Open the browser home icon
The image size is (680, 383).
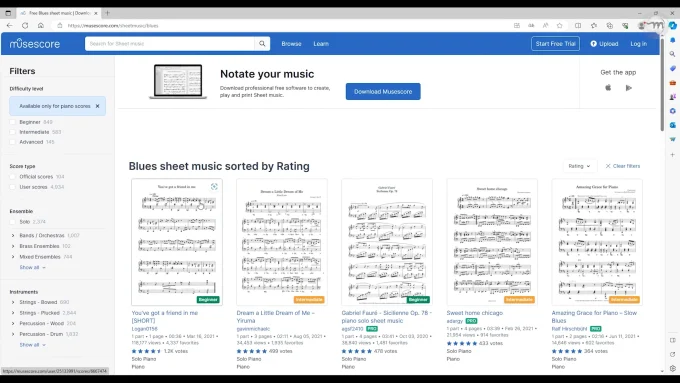click(41, 26)
